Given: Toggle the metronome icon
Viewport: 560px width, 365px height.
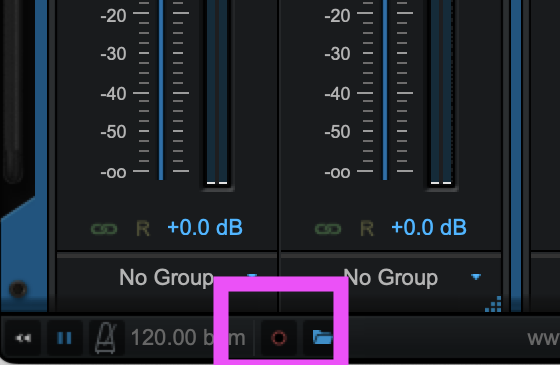Looking at the screenshot, I should 106,338.
